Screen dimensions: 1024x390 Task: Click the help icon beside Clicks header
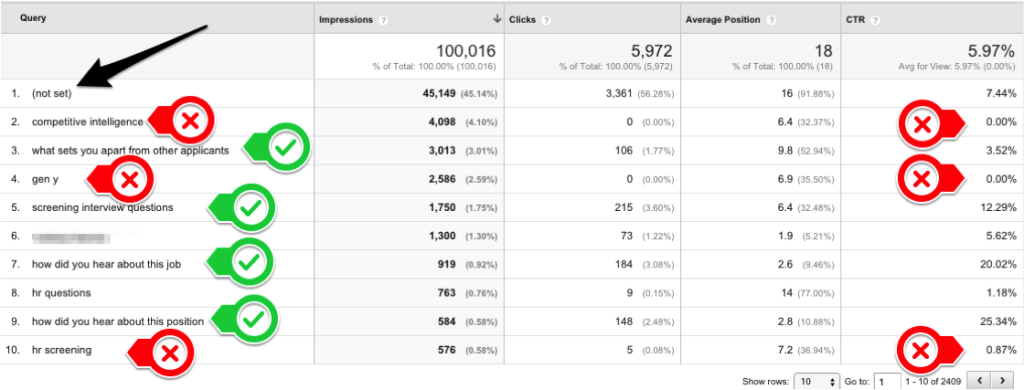click(x=546, y=20)
